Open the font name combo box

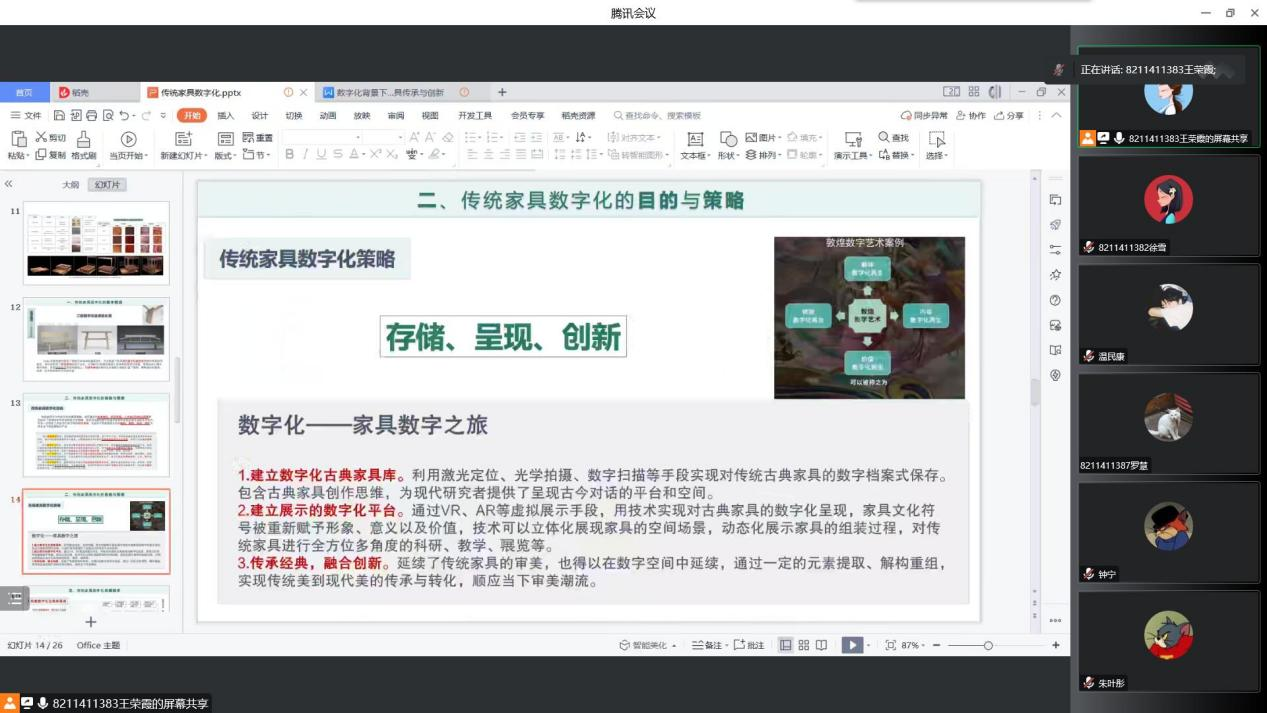tap(324, 138)
